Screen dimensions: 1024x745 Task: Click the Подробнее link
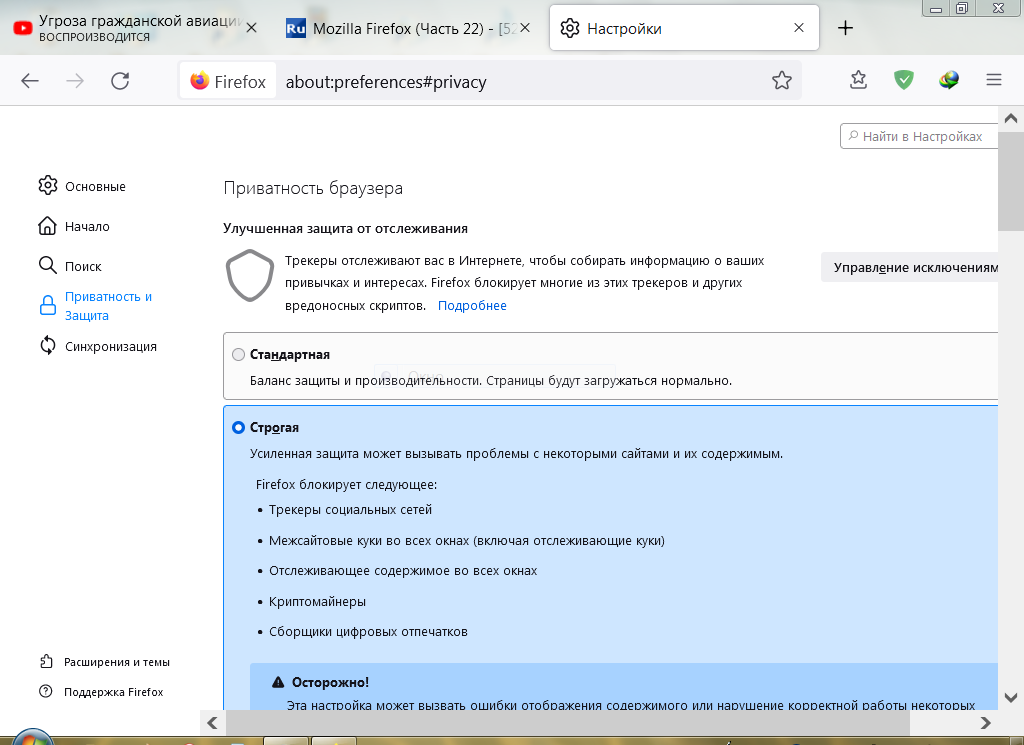pyautogui.click(x=472, y=305)
